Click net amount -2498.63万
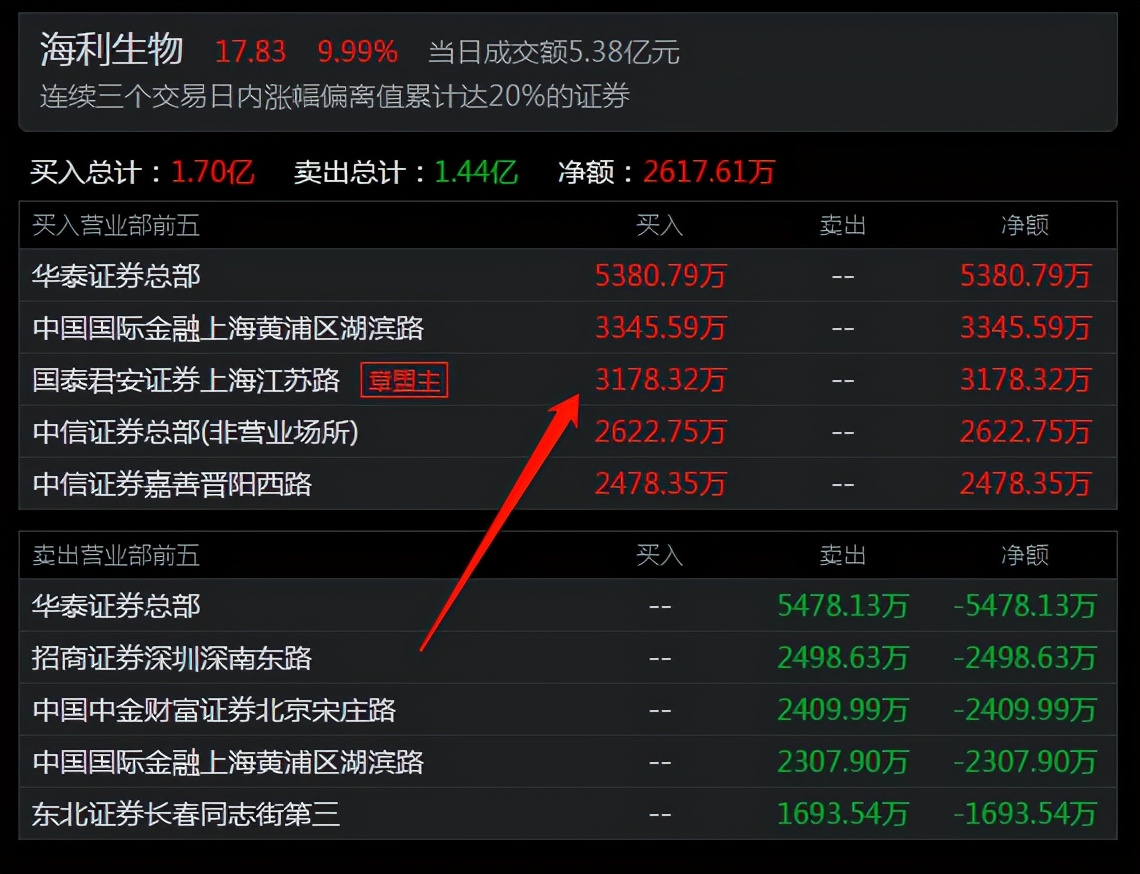 tap(1025, 659)
